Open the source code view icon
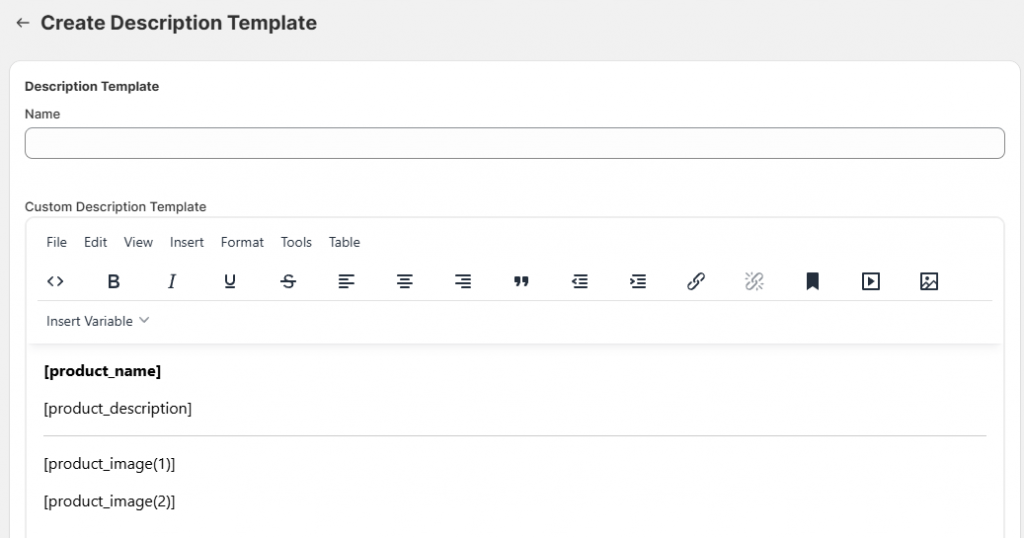Viewport: 1024px width, 538px height. (55, 281)
